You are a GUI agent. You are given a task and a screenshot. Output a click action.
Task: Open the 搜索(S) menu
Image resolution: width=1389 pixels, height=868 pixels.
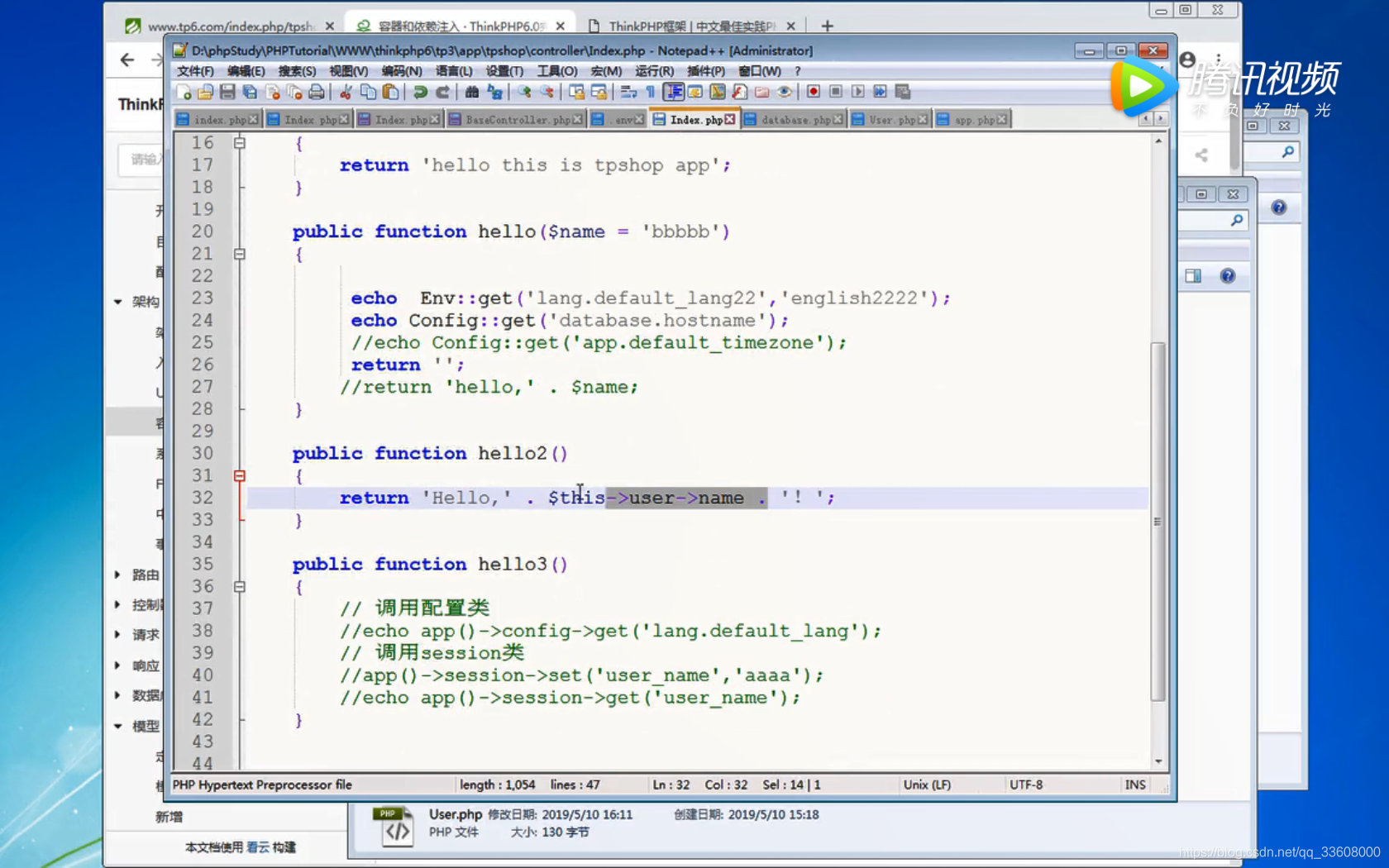(x=297, y=71)
